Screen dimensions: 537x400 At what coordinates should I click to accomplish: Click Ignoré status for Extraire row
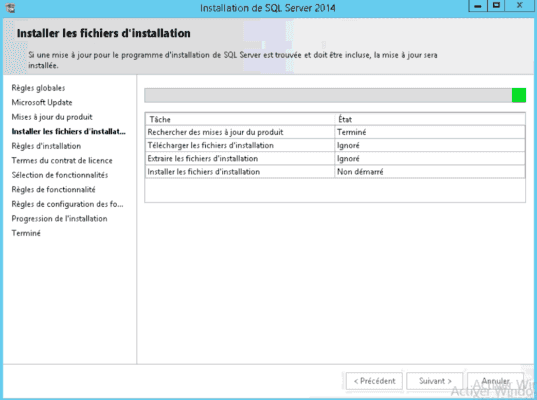pos(429,159)
